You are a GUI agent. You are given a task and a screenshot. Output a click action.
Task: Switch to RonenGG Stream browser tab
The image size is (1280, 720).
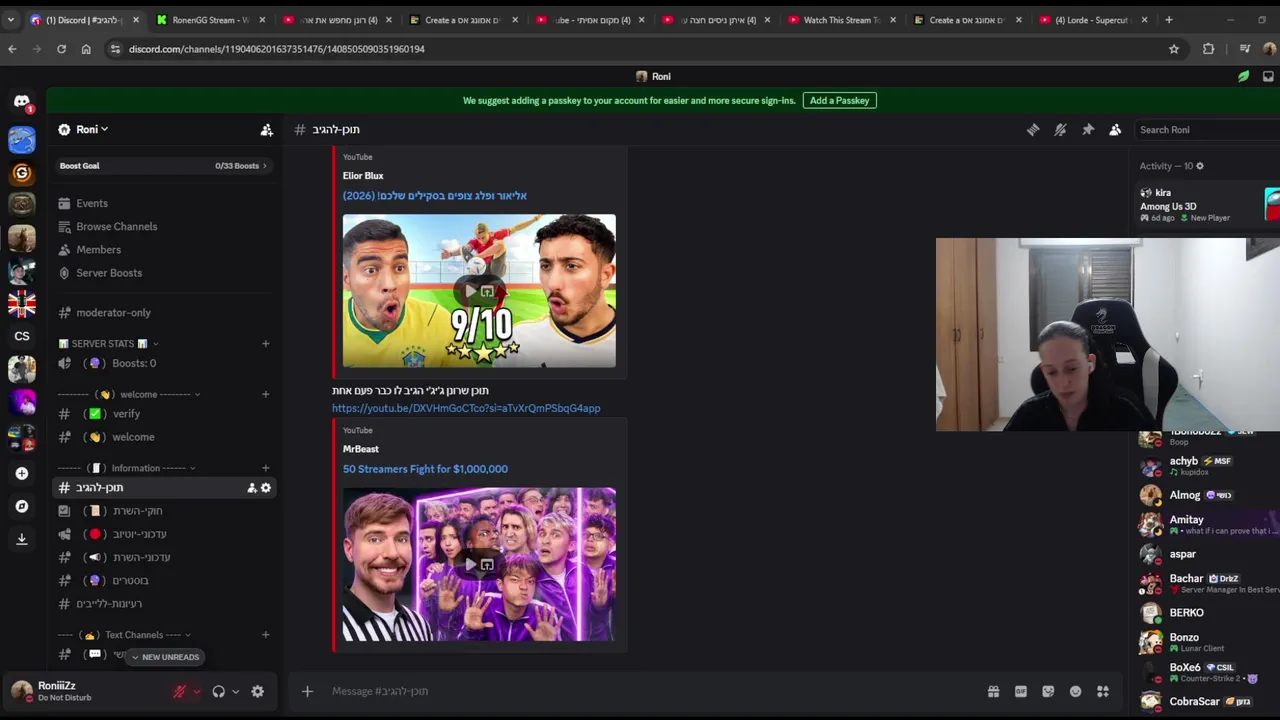(210, 20)
